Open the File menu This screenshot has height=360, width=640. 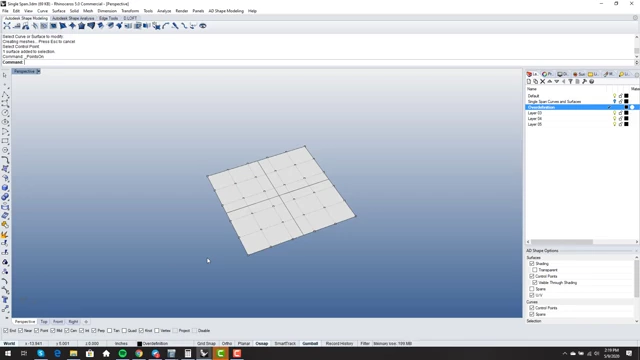pos(5,11)
